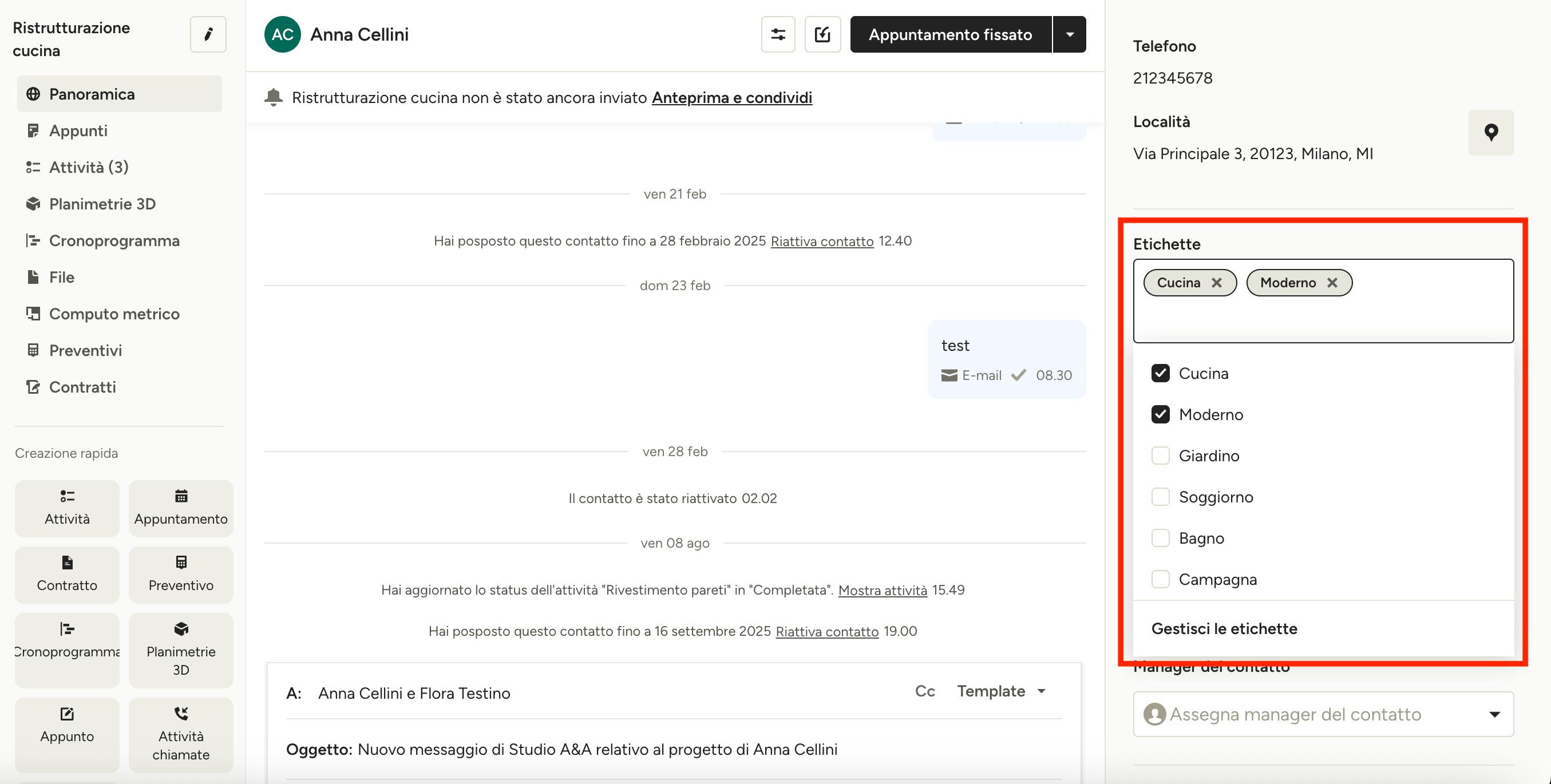The width and height of the screenshot is (1551, 784).
Task: Check the Campagna label checkbox
Action: click(x=1160, y=579)
